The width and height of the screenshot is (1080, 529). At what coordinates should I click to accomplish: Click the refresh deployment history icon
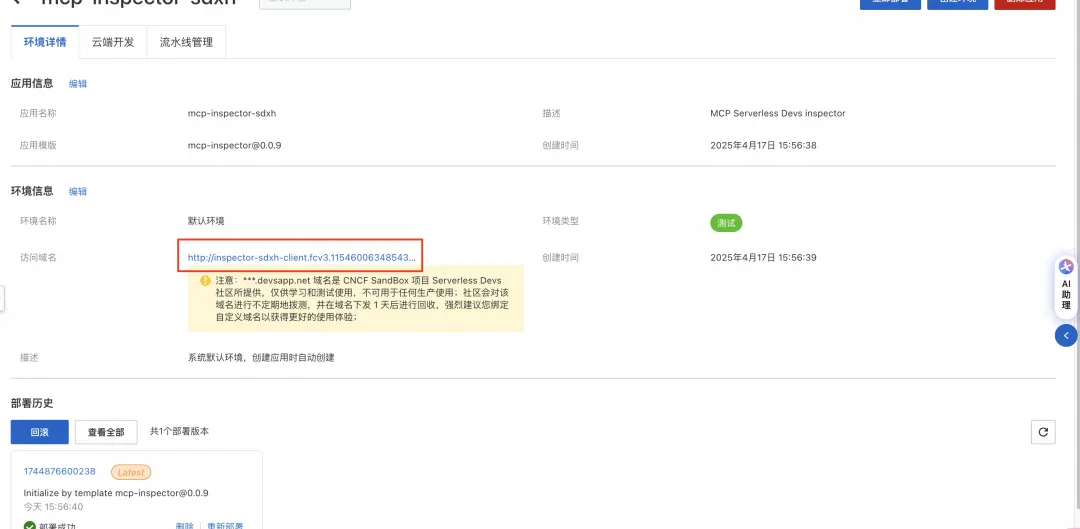tap(1043, 432)
